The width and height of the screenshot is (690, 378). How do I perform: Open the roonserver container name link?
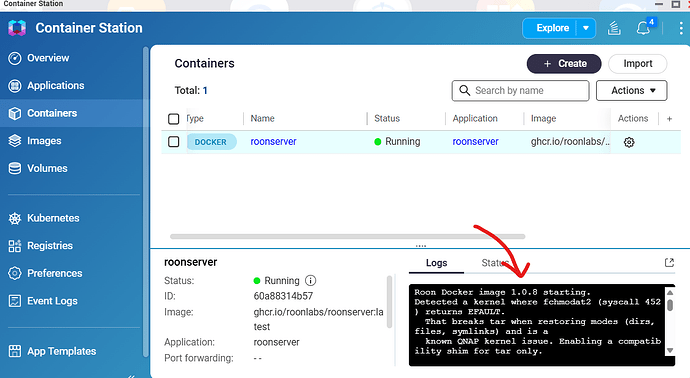(x=273, y=142)
